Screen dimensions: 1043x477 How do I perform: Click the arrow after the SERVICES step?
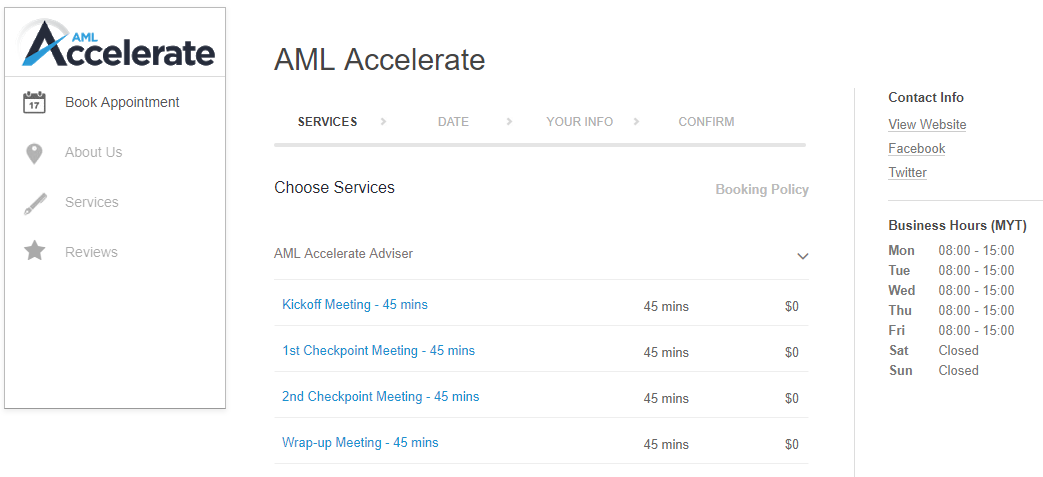pyautogui.click(x=383, y=122)
